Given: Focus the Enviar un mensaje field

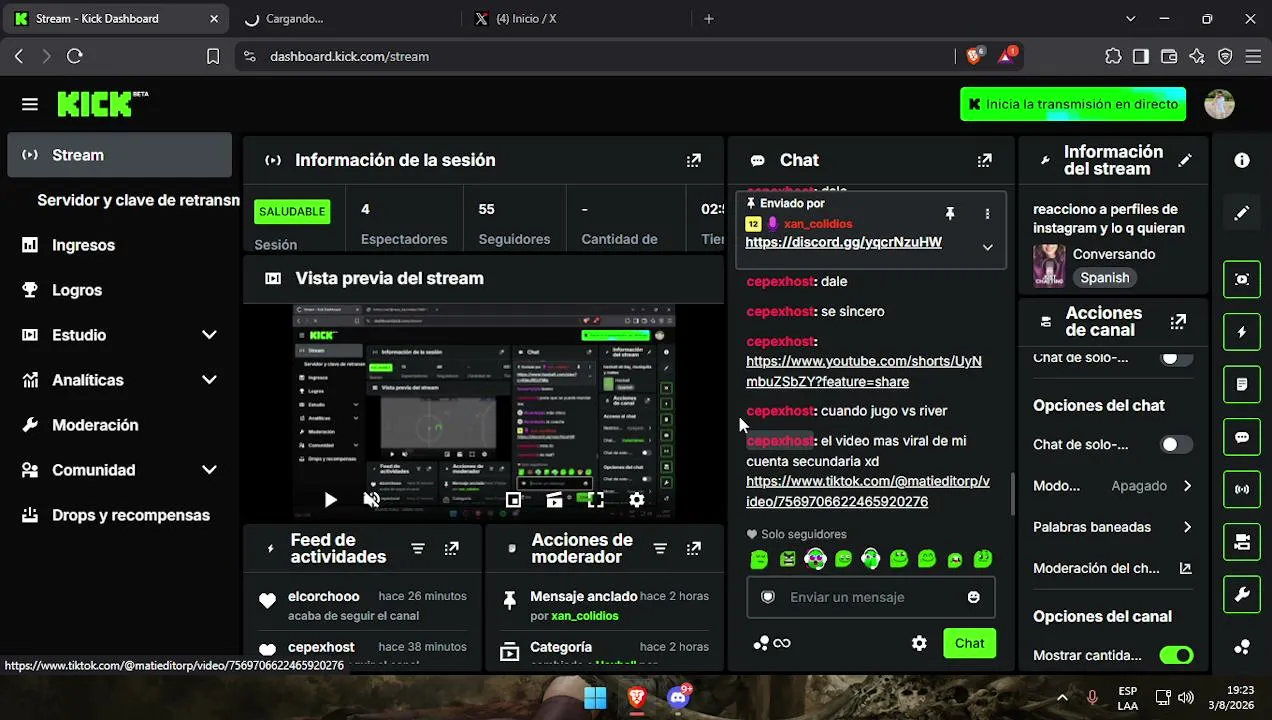Looking at the screenshot, I should click(x=870, y=597).
